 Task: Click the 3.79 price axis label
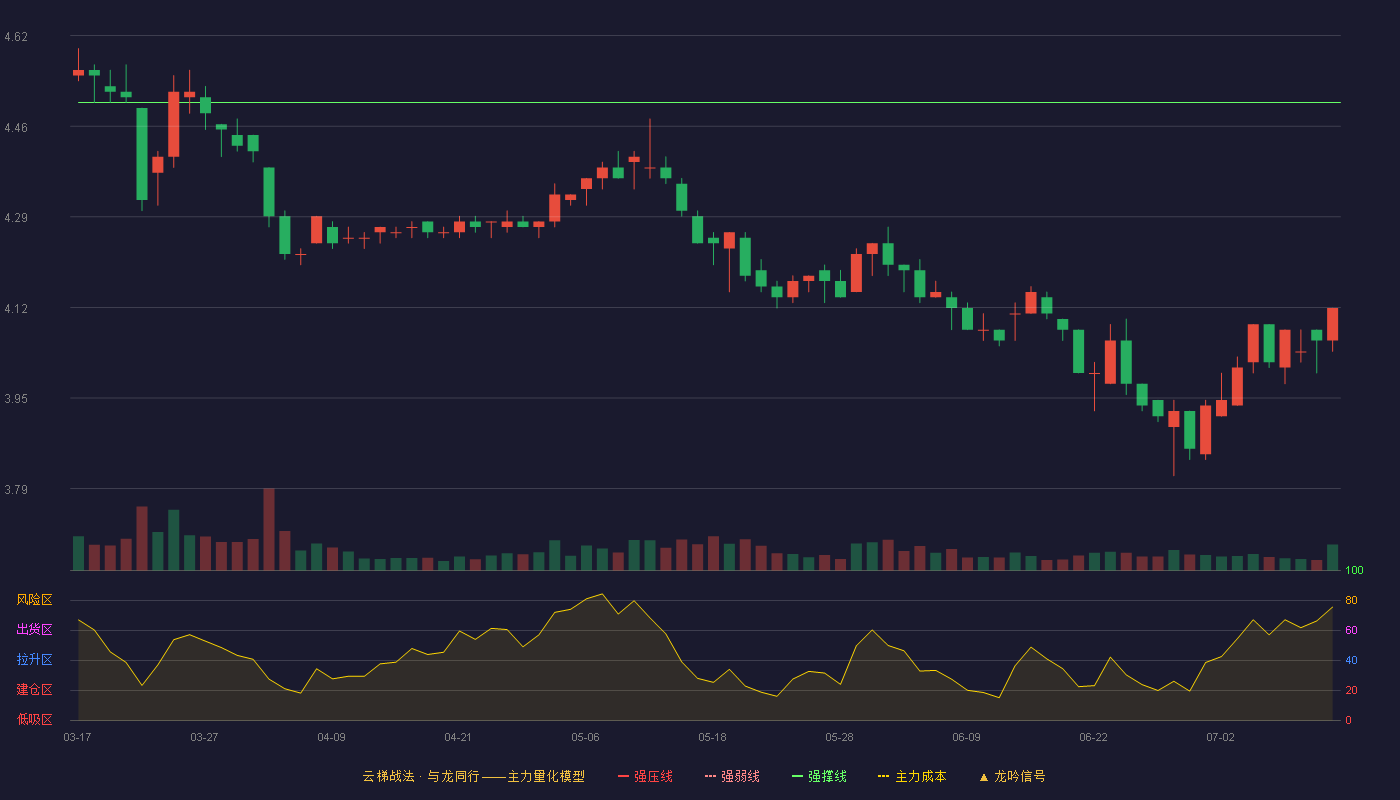click(16, 490)
